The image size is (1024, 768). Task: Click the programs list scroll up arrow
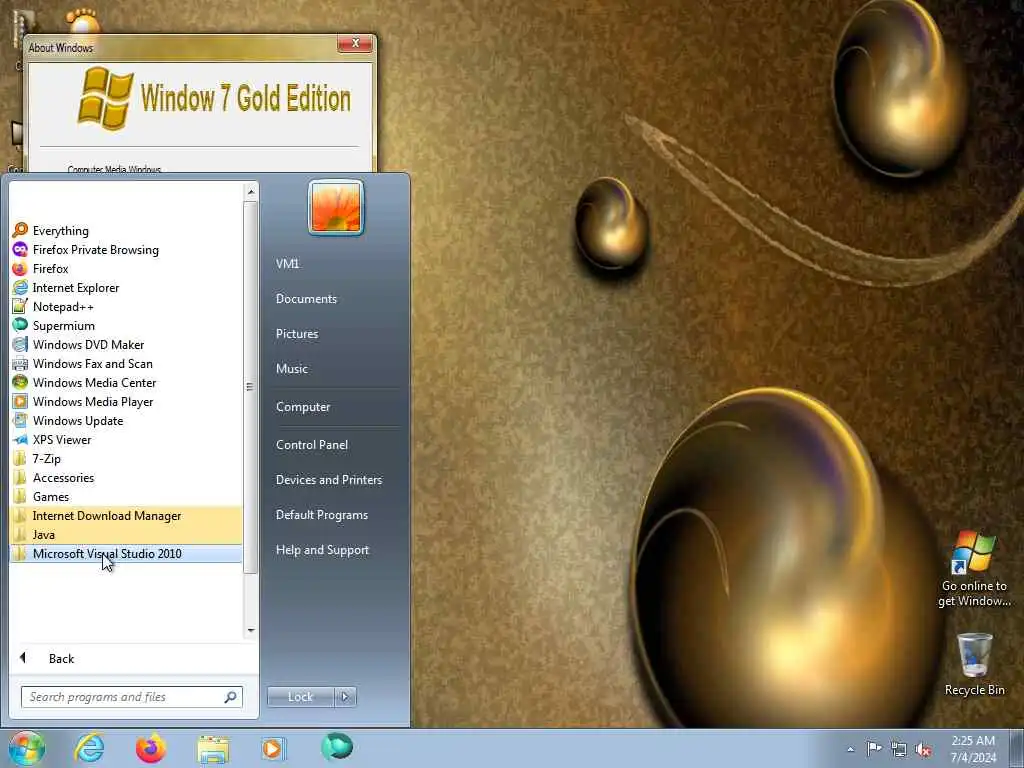251,192
